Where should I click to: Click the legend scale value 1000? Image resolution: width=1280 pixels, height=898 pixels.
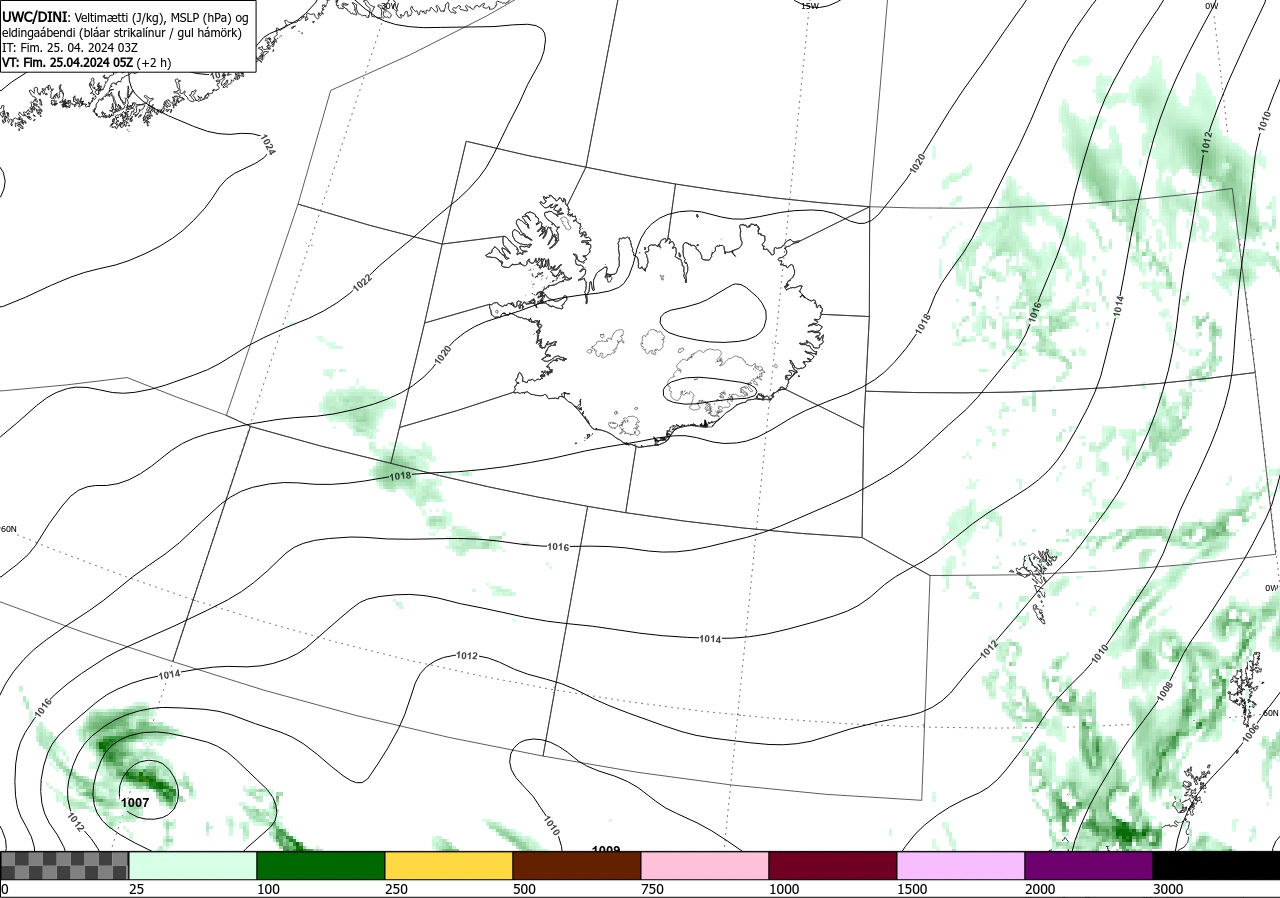pos(784,889)
